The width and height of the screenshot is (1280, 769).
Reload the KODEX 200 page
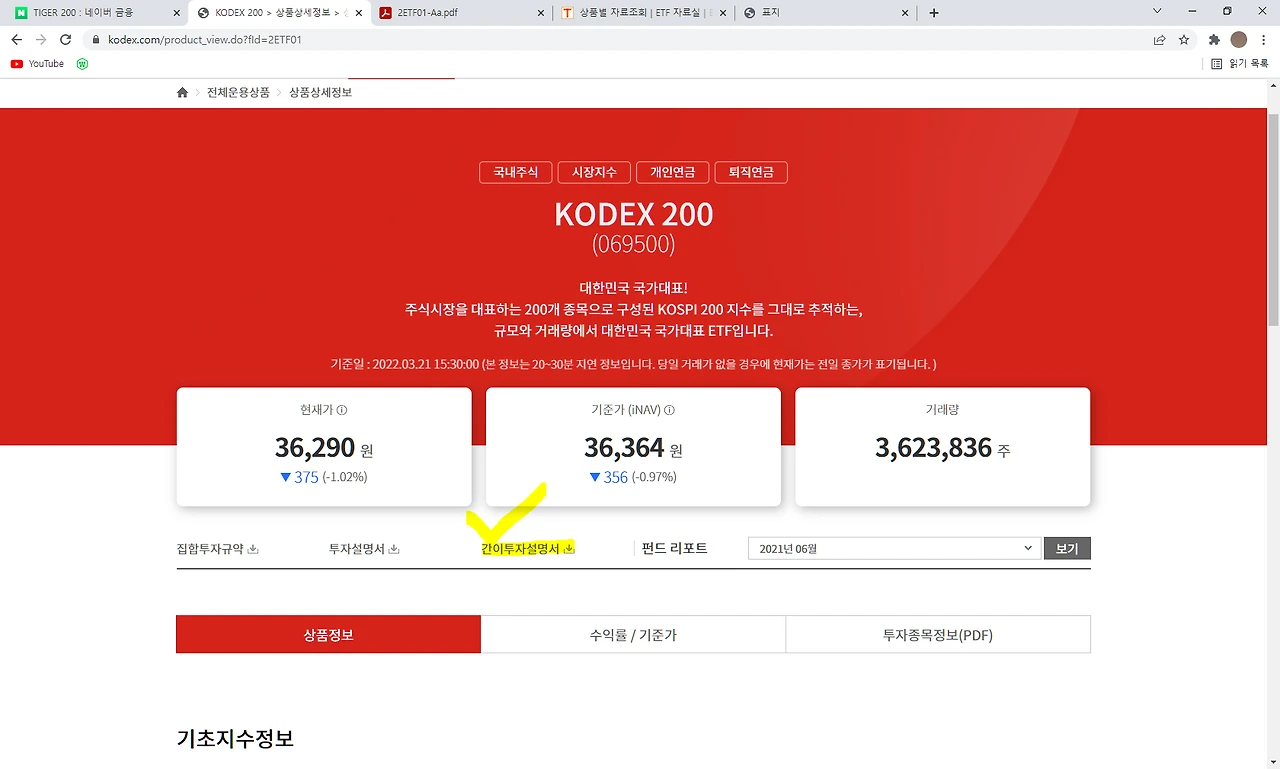point(66,40)
